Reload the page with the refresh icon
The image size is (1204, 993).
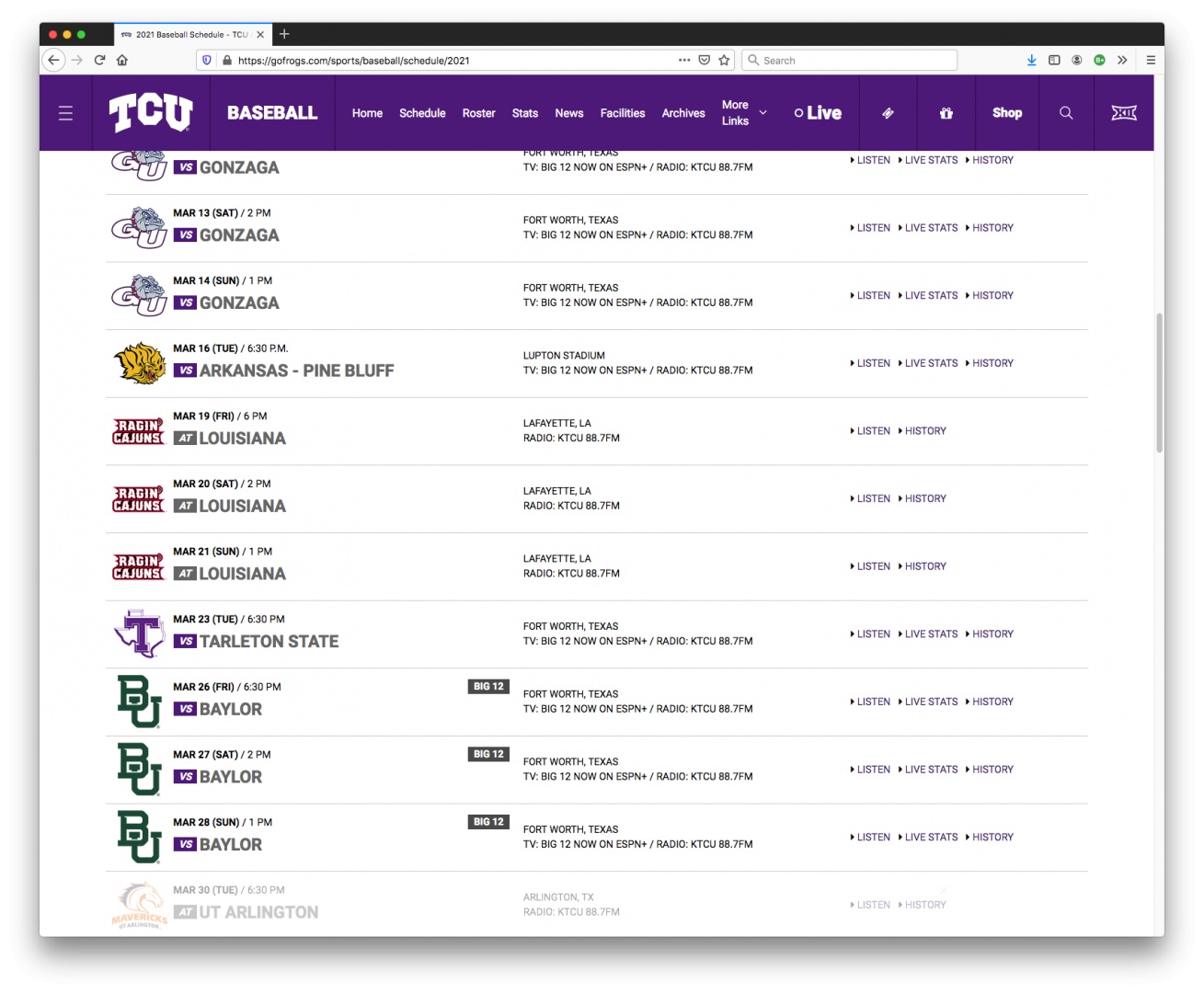point(99,61)
